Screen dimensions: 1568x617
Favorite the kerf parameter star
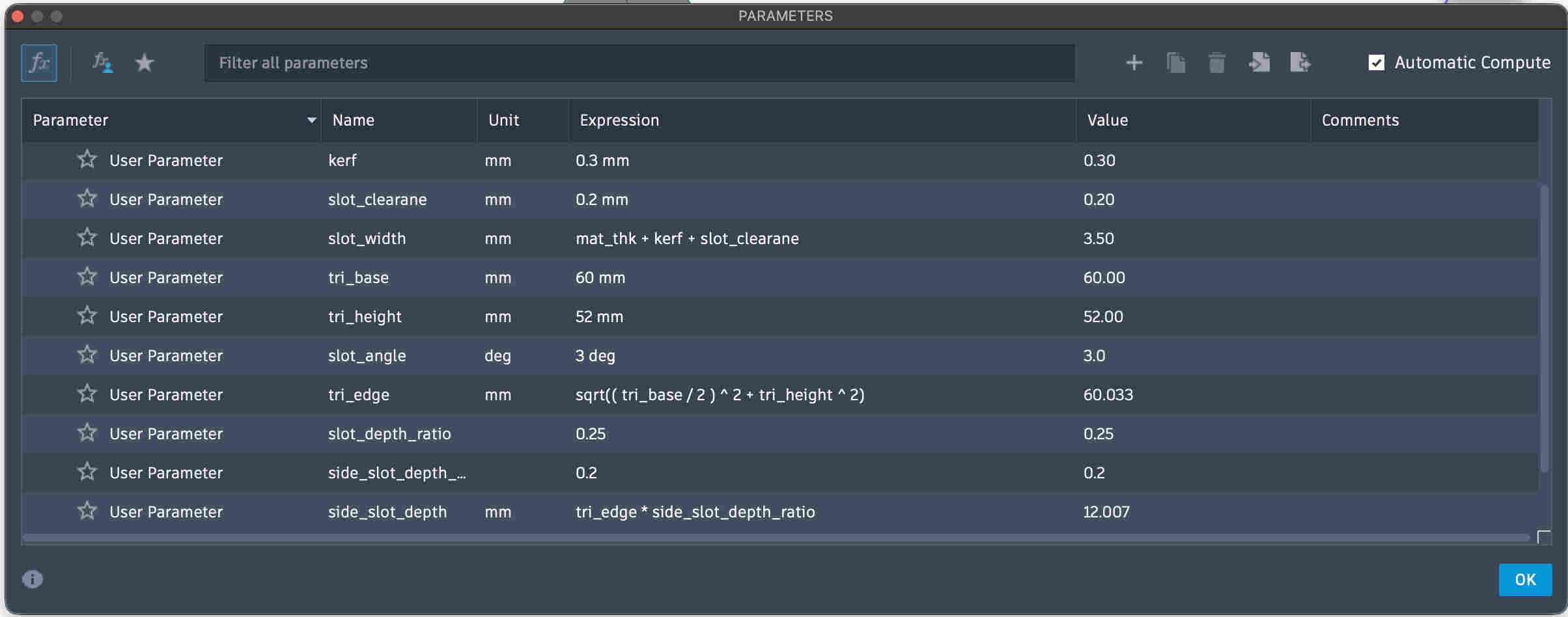pos(87,159)
